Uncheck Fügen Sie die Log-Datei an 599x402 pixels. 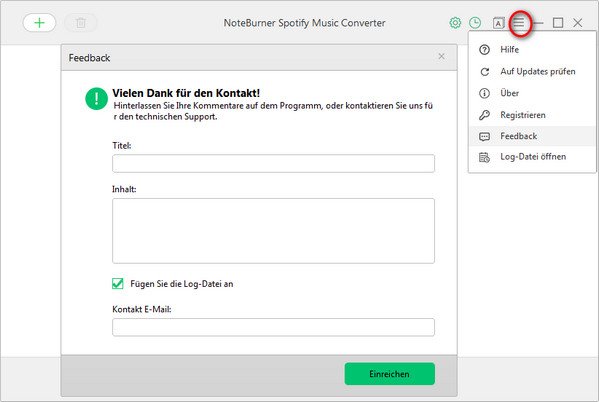[x=118, y=284]
